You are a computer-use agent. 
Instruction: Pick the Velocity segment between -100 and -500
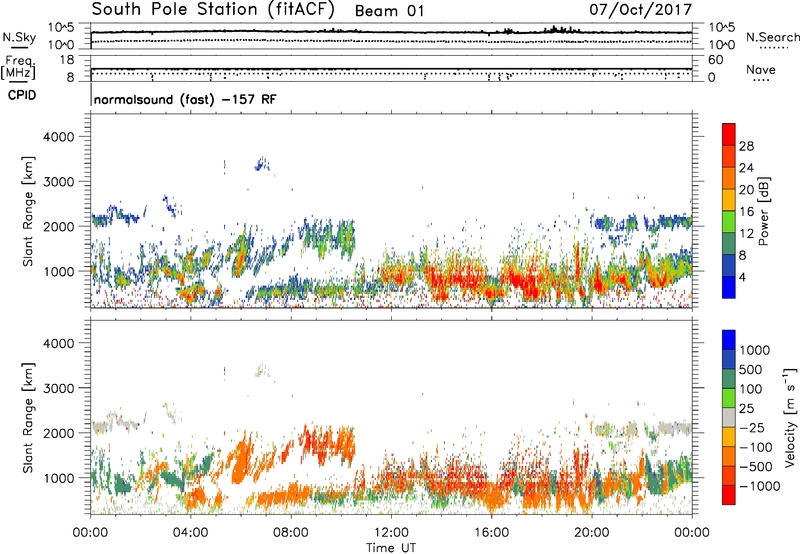[x=729, y=456]
